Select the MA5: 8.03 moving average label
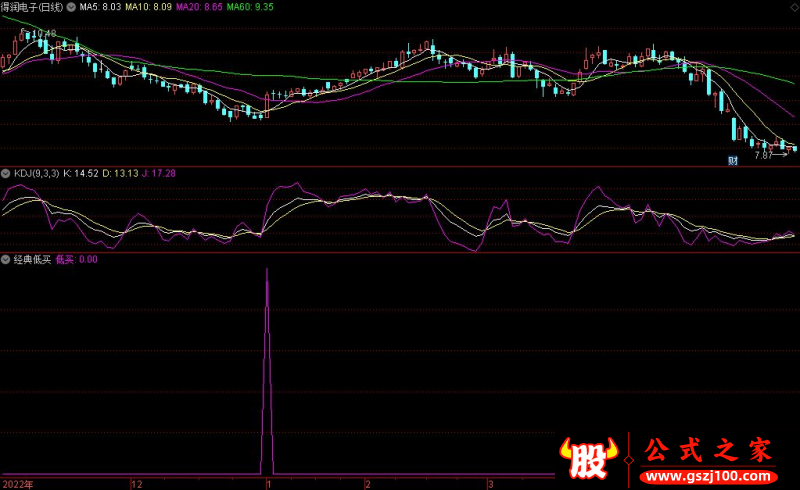The height and width of the screenshot is (490, 800). 100,6
